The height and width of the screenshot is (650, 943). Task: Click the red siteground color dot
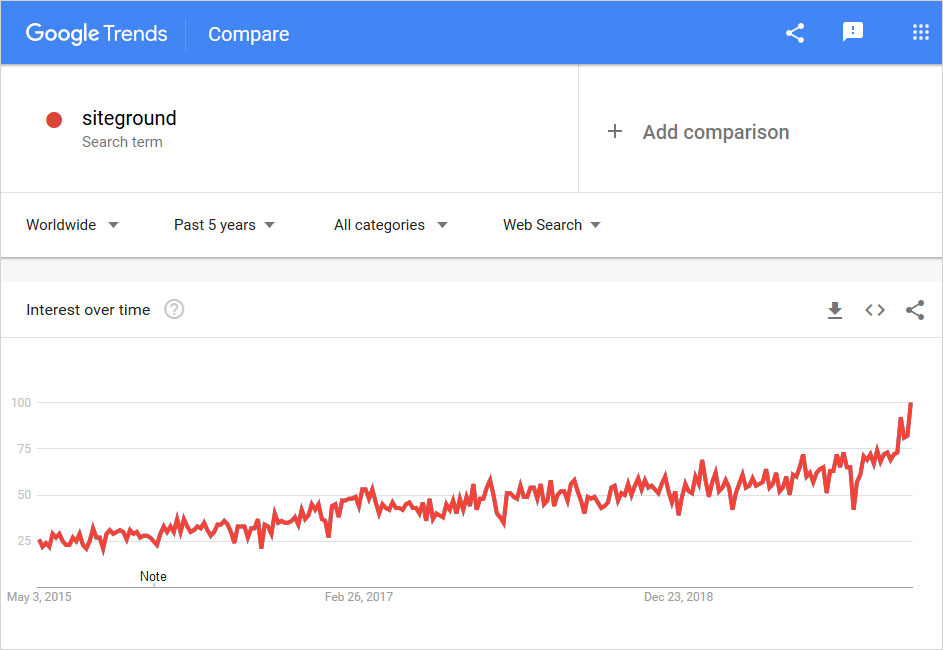(x=54, y=120)
